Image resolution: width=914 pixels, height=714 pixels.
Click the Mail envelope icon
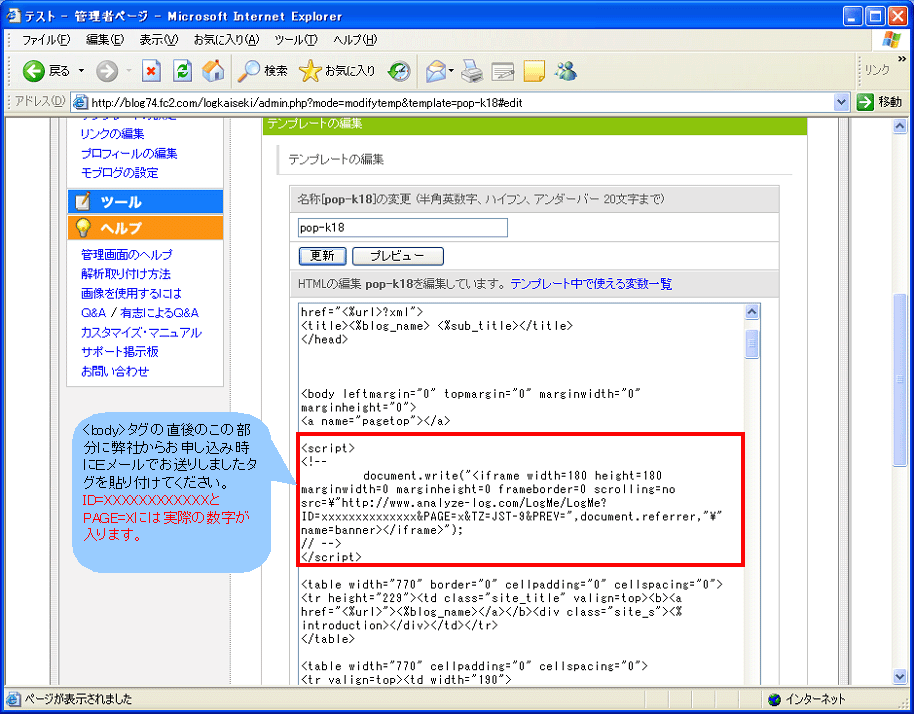(435, 71)
